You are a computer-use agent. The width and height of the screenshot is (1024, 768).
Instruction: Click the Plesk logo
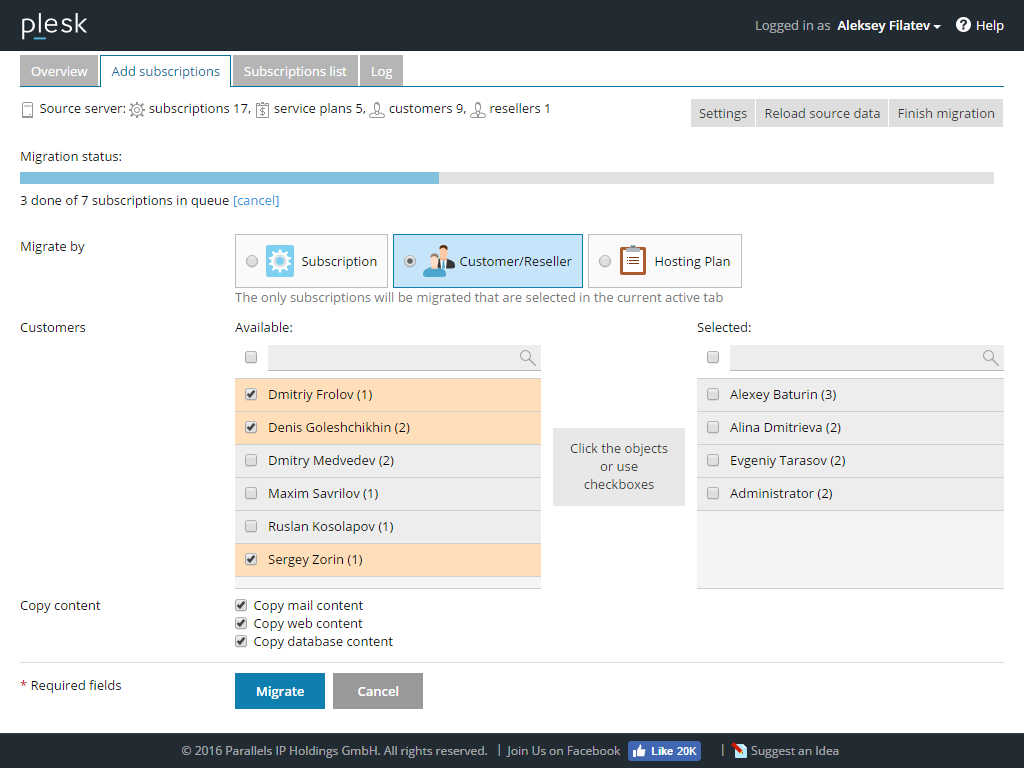(54, 26)
